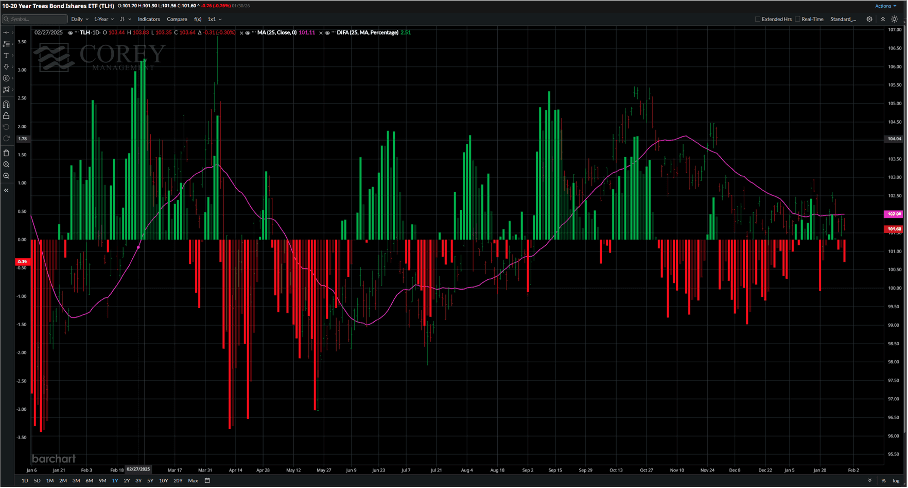Click the DIFA (25, MA, Percentage) legend label
Viewport: 908px width, 488px height.
[x=368, y=32]
